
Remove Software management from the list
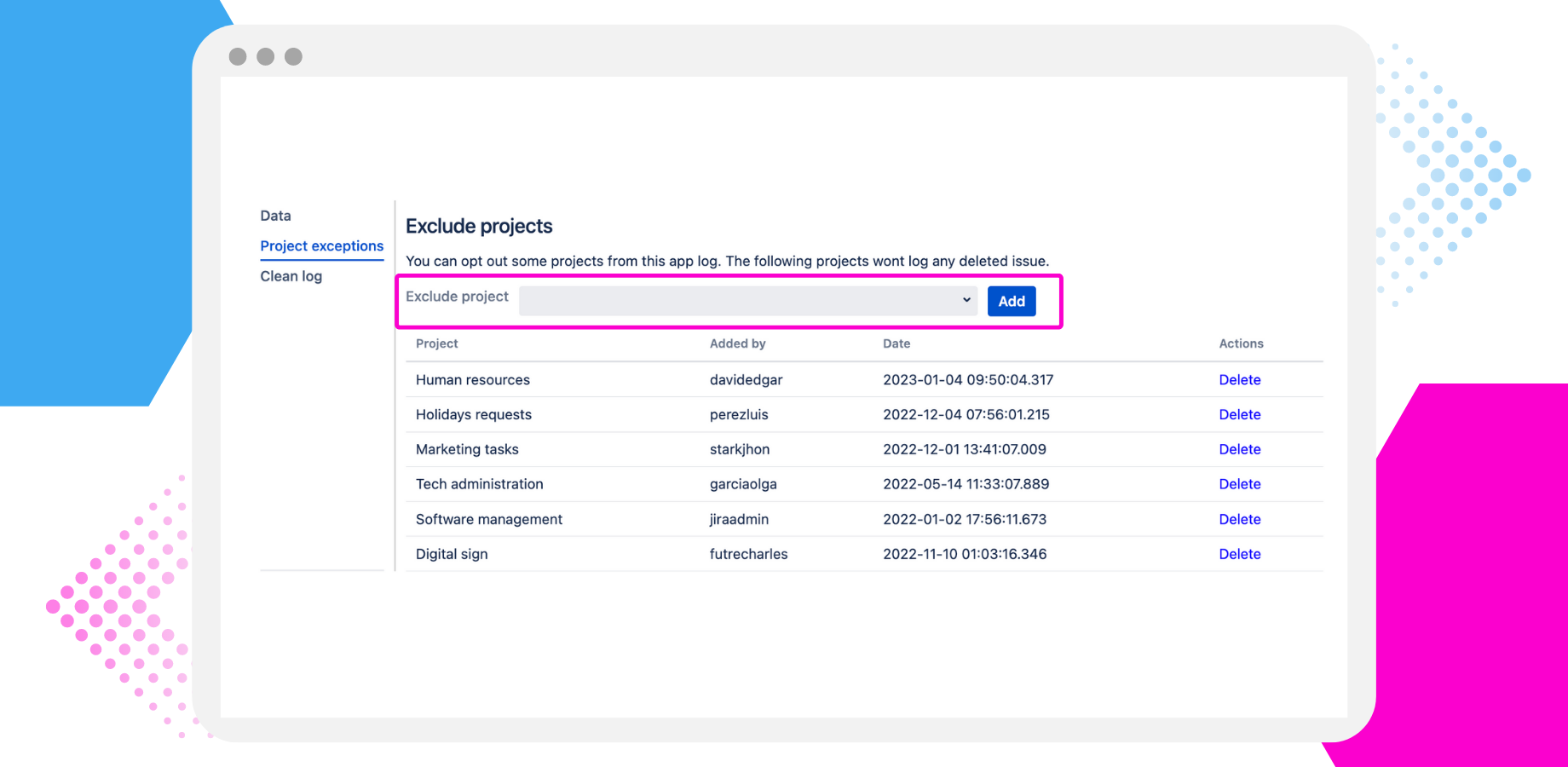pos(1240,519)
